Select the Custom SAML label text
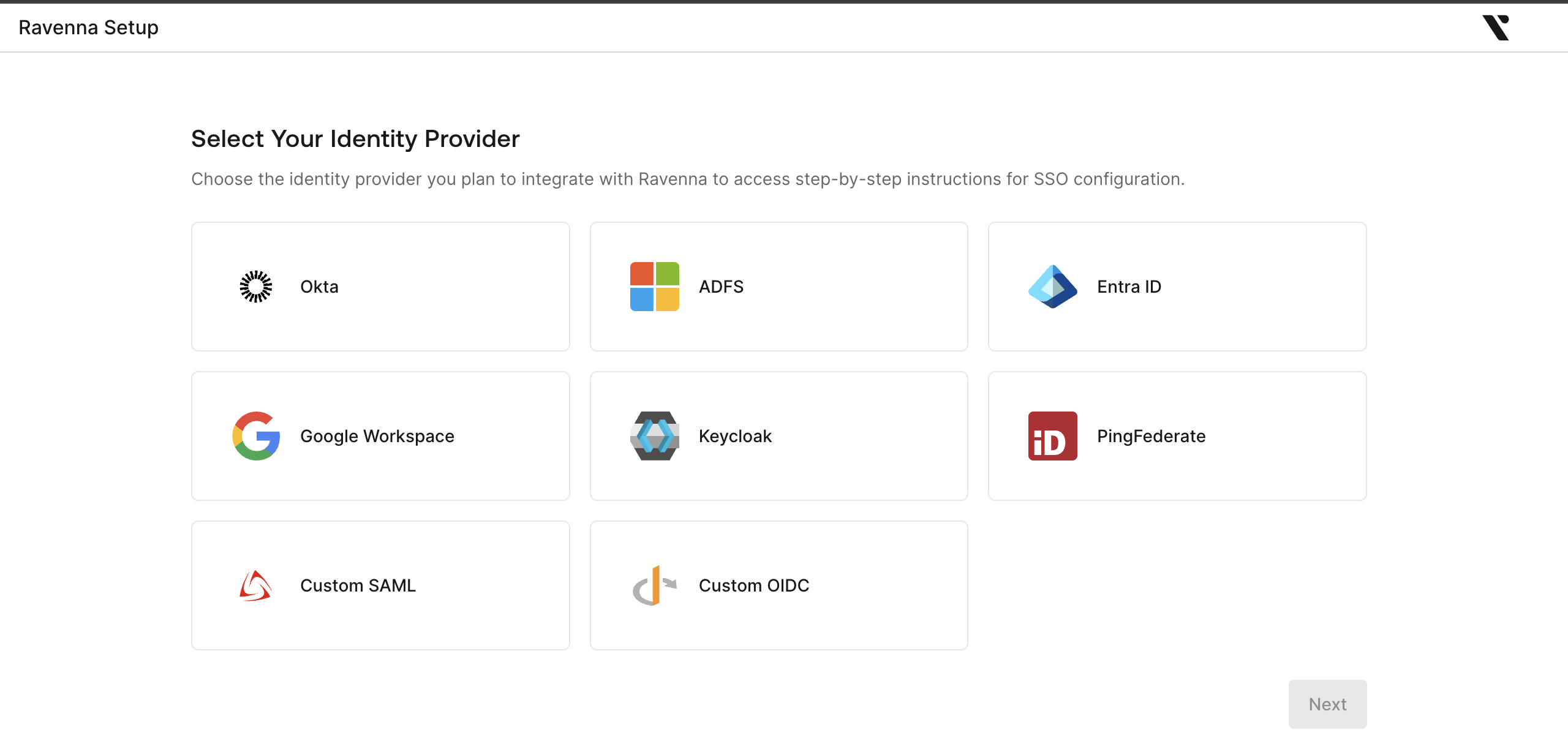 358,585
